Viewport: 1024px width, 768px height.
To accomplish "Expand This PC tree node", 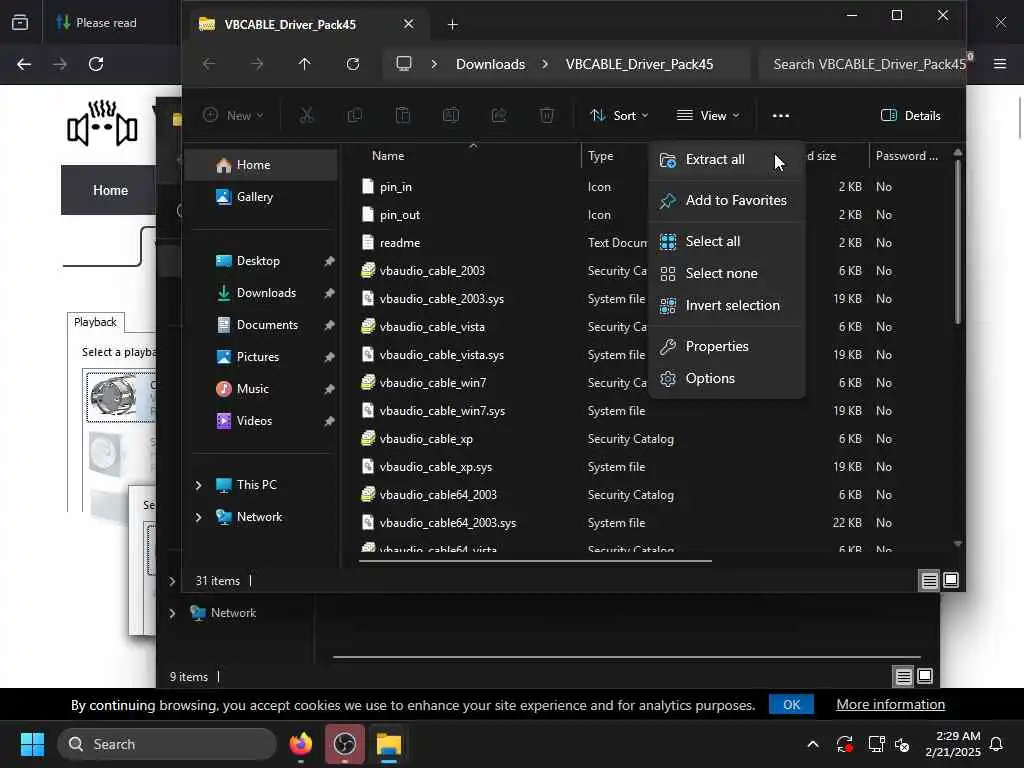I will [199, 485].
